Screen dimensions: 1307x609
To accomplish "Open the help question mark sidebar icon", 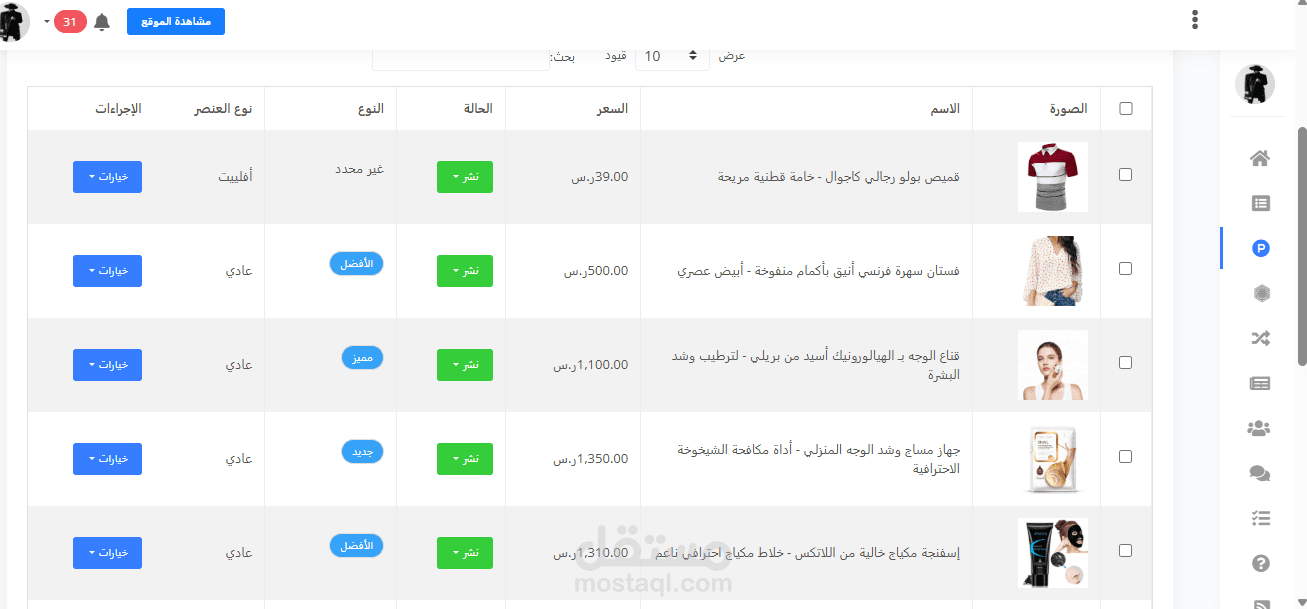I will 1260,563.
